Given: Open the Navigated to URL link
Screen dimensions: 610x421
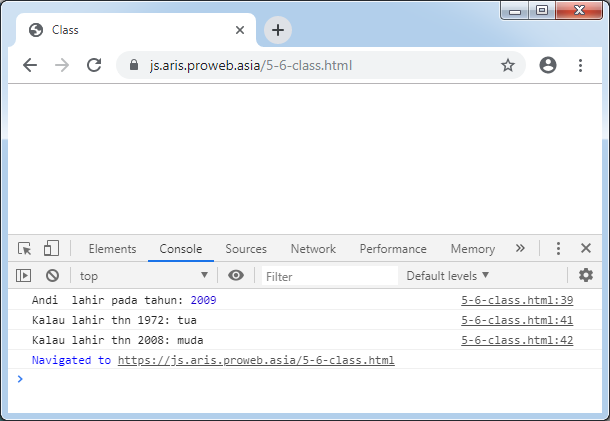Looking at the screenshot, I should pyautogui.click(x=256, y=360).
